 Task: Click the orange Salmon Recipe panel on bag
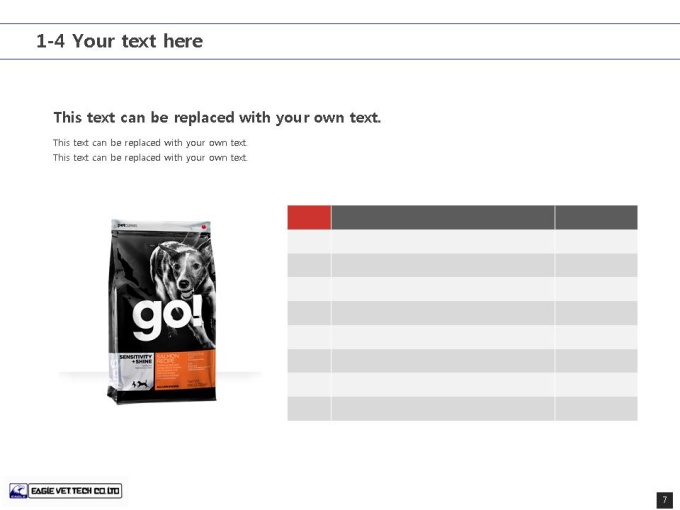[185, 370]
